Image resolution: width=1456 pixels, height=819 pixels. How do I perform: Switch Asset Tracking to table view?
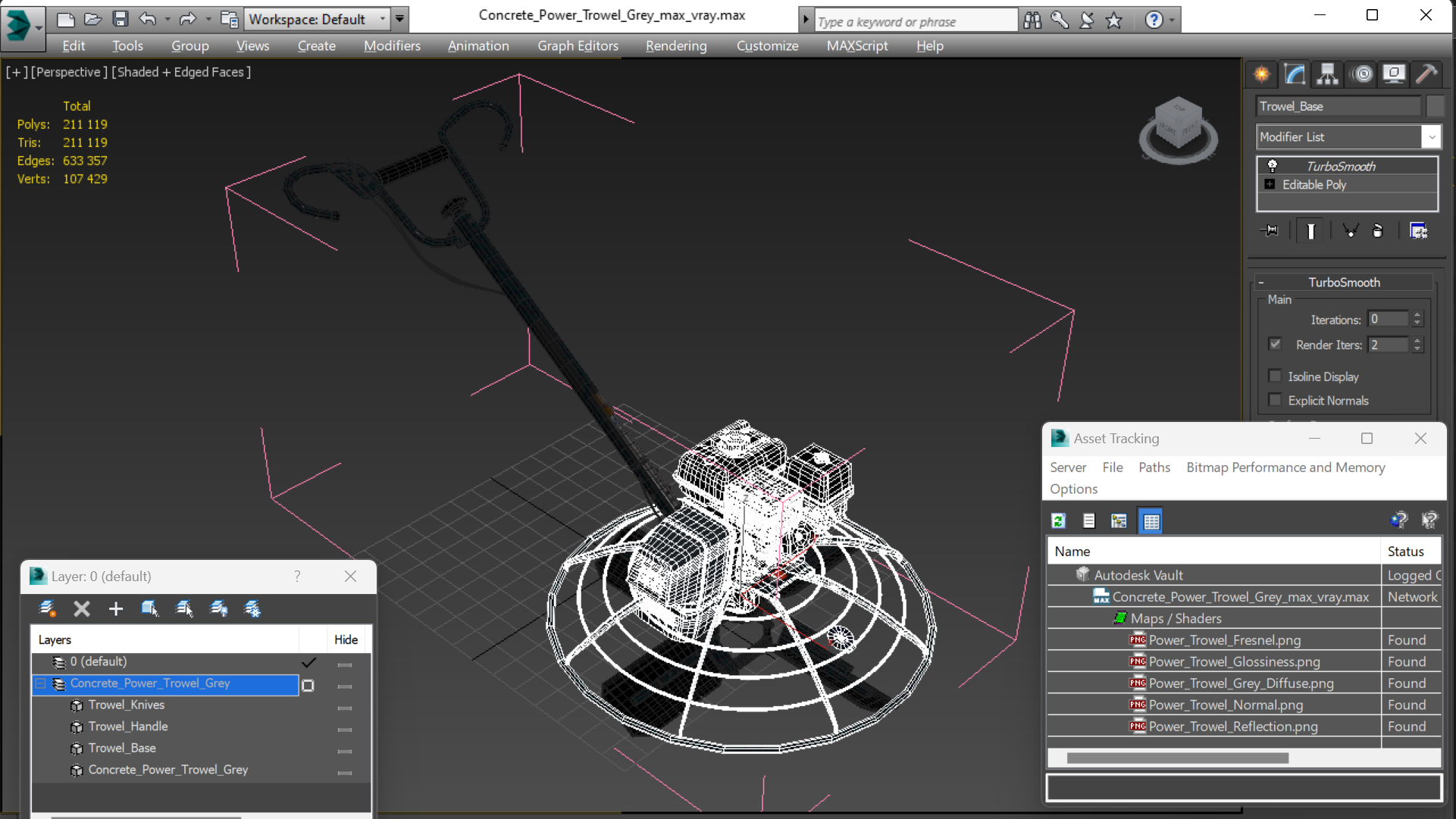coord(1151,520)
